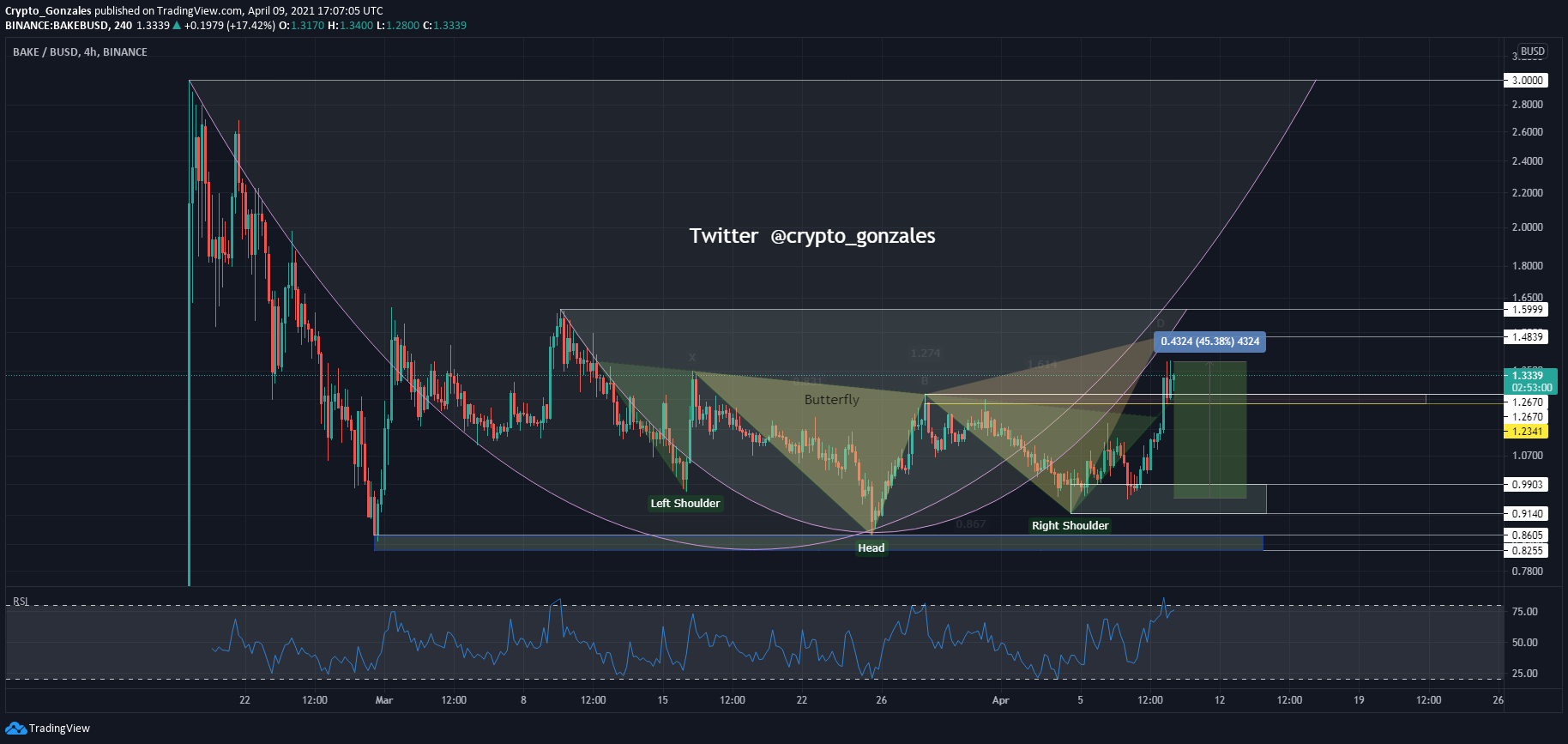Click the 50.00 RSI scale value
Image resolution: width=1568 pixels, height=744 pixels.
(1524, 643)
